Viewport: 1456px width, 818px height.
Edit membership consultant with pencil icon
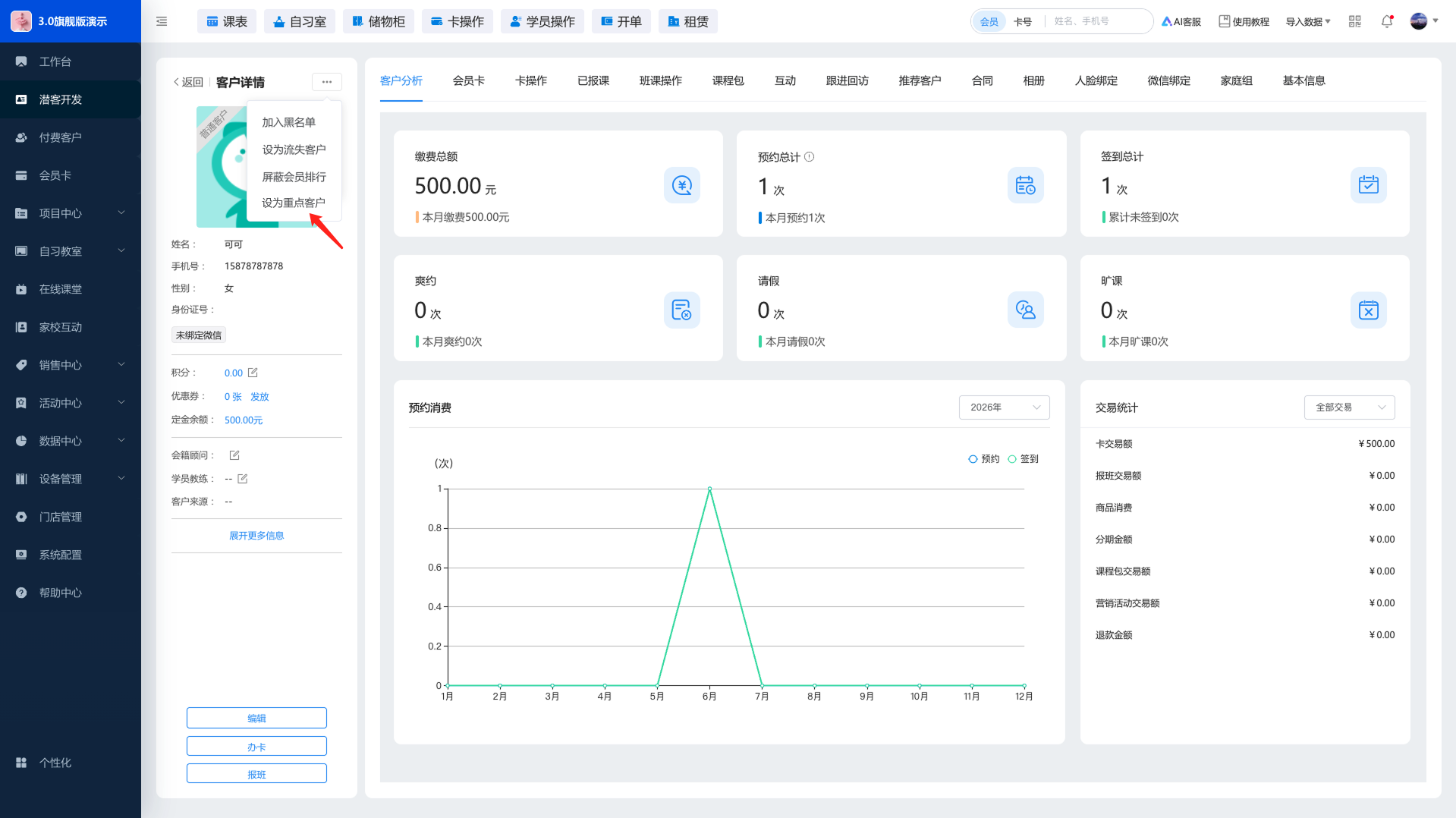234,455
